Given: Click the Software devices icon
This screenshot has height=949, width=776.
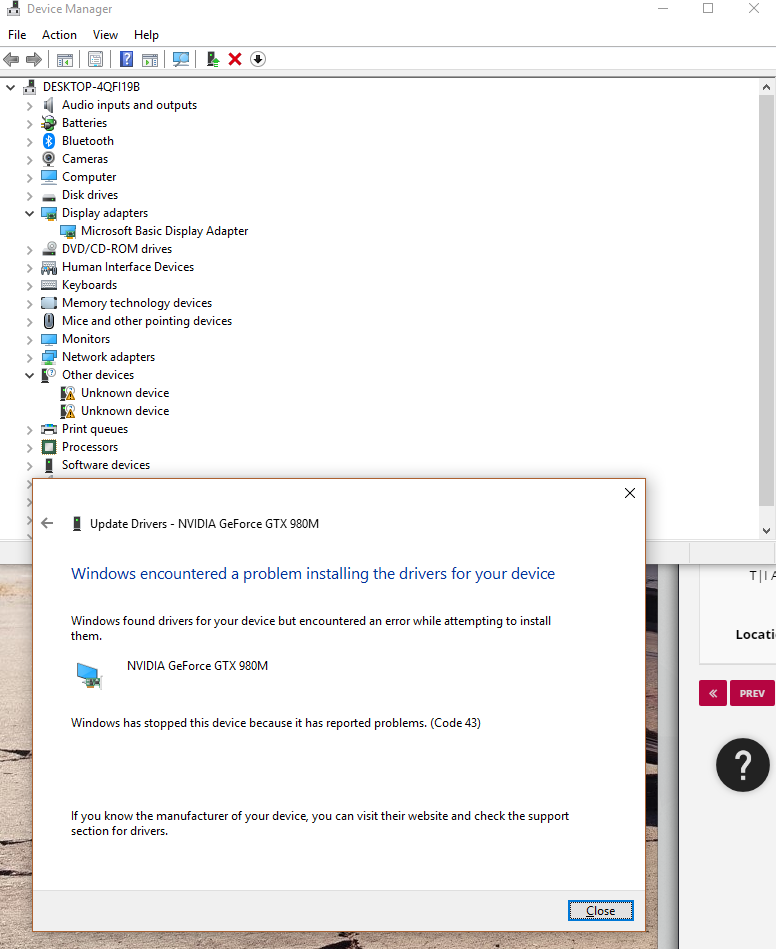Looking at the screenshot, I should click(x=48, y=465).
